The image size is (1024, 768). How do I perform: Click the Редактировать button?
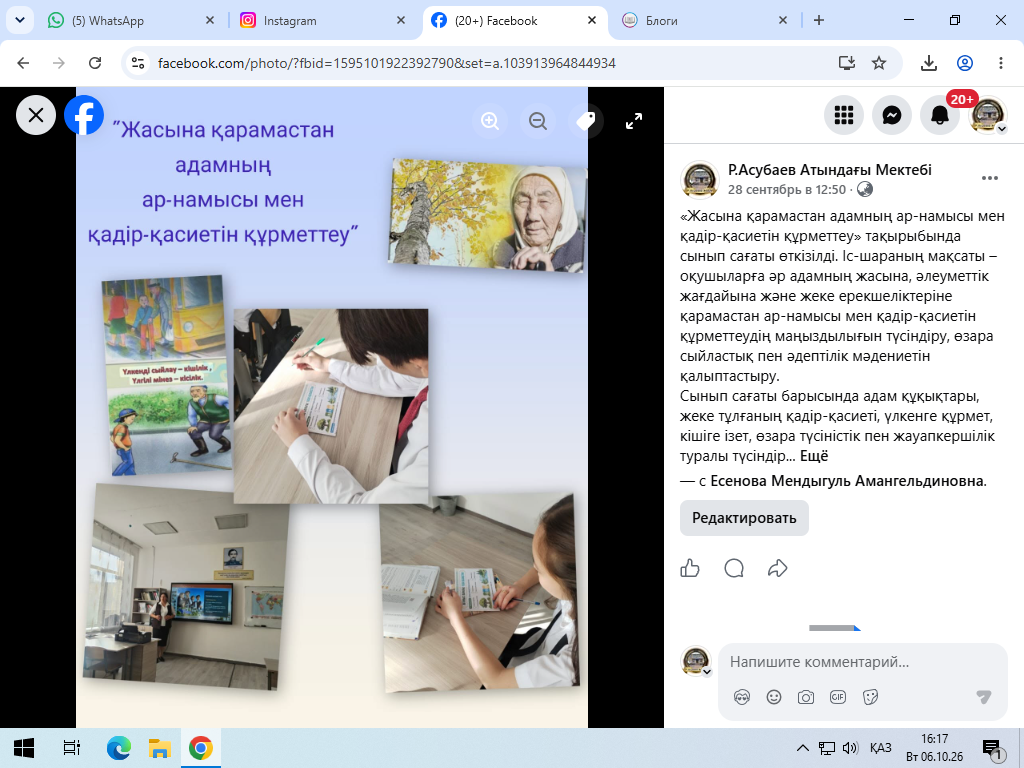(744, 518)
